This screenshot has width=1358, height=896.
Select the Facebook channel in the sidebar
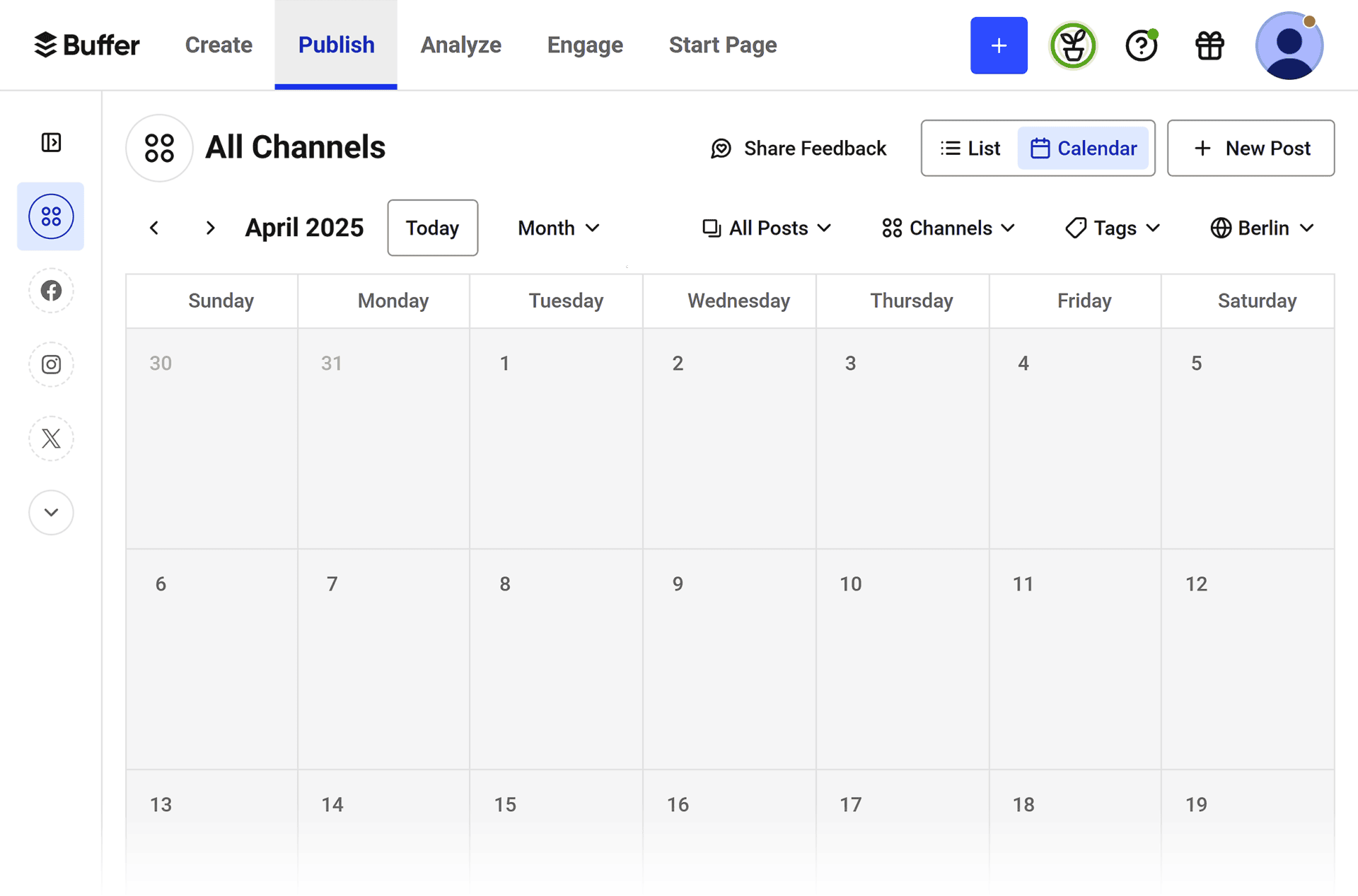[x=51, y=290]
